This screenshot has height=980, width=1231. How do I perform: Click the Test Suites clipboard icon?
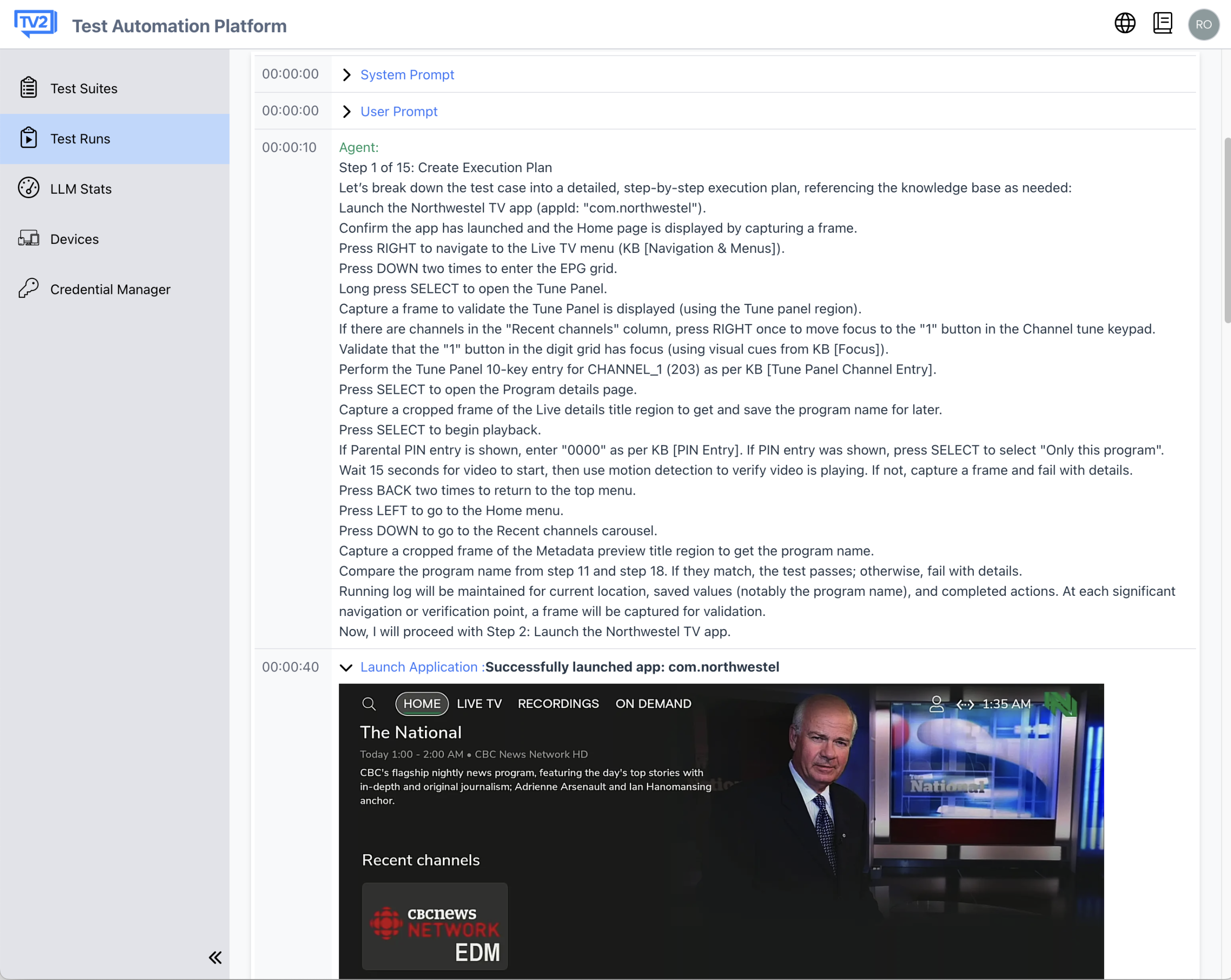[28, 88]
